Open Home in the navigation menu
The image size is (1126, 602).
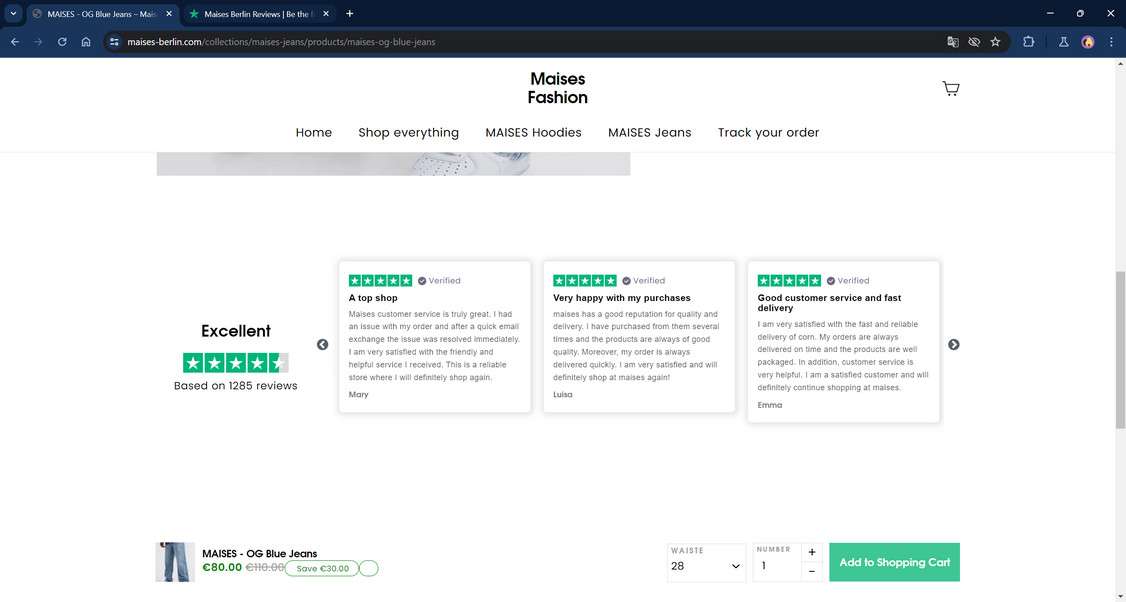(314, 132)
